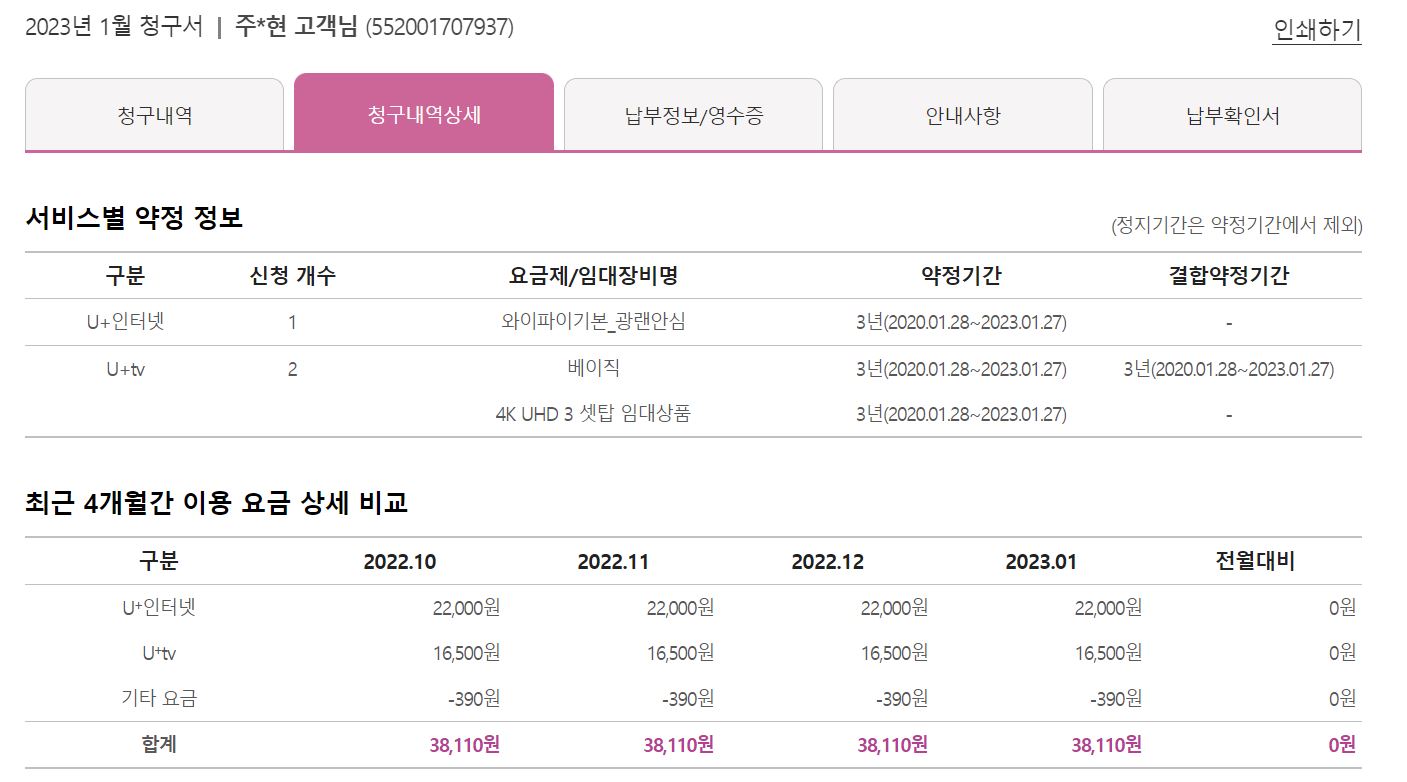Screen dimensions: 1407x782
Task: Click the 2022.12 month column header
Action: [x=827, y=562]
